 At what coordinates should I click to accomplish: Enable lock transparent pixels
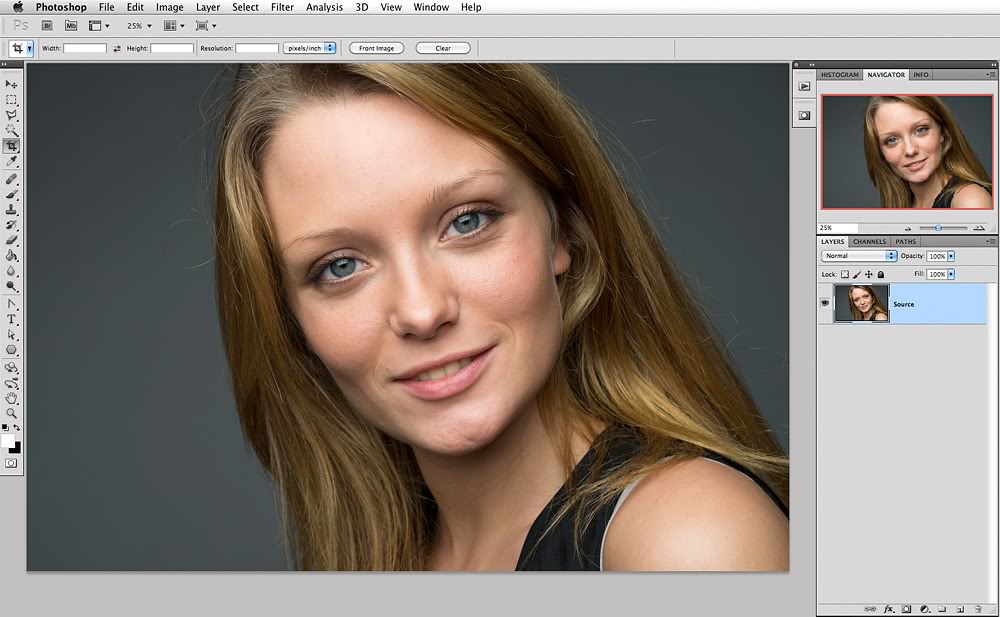click(844, 274)
